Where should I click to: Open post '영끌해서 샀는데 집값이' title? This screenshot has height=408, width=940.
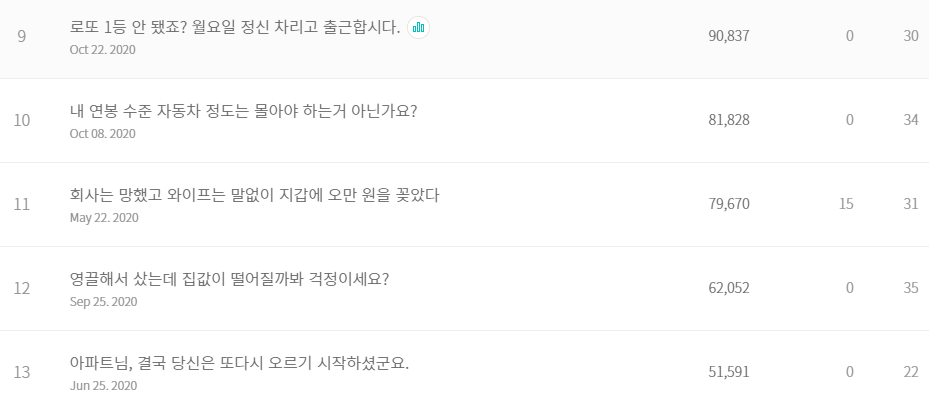229,279
